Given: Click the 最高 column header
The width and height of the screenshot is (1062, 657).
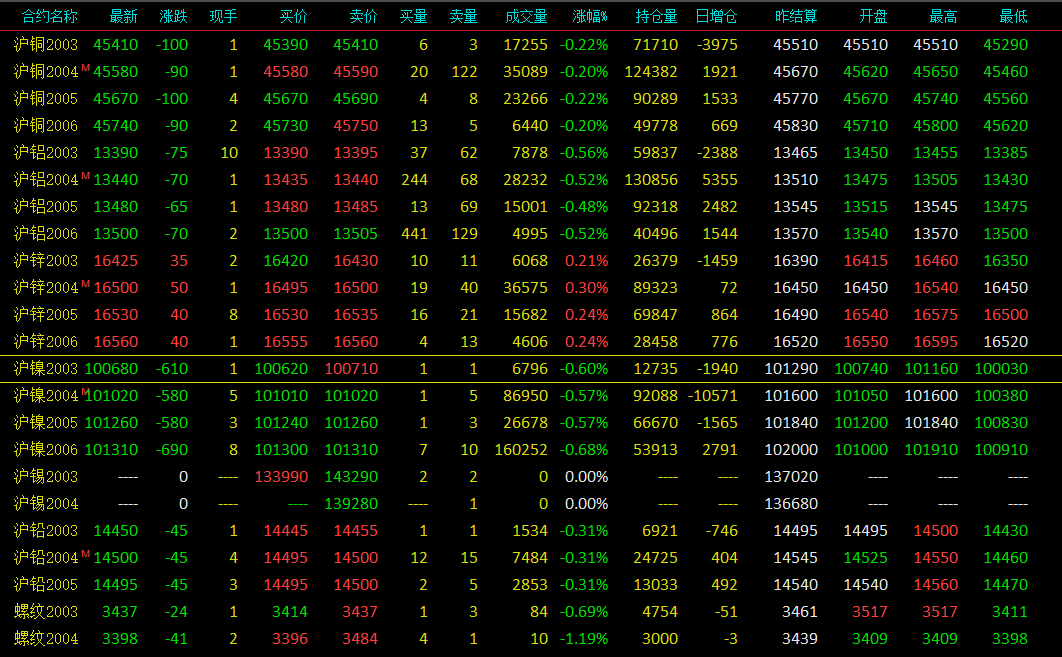Looking at the screenshot, I should click(943, 16).
